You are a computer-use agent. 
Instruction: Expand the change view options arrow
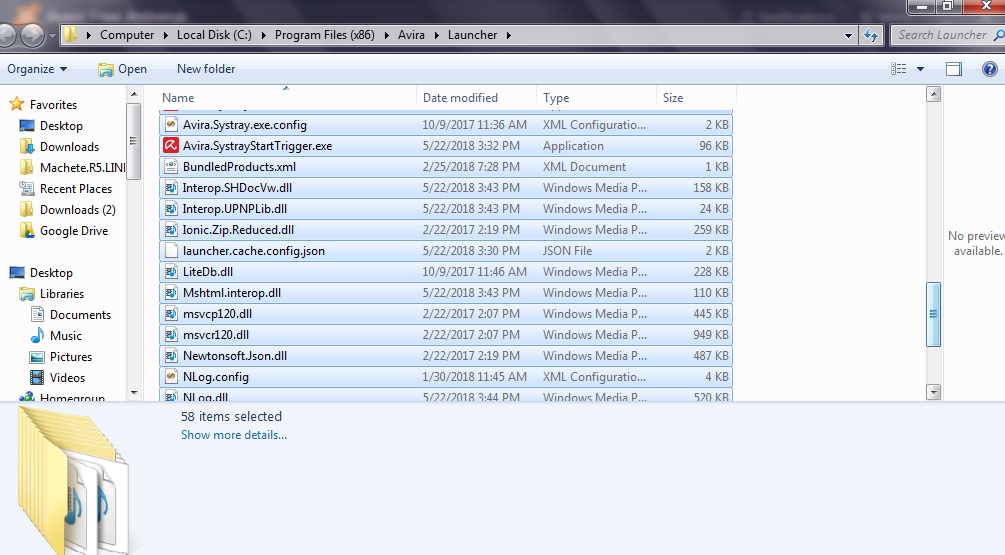click(920, 69)
